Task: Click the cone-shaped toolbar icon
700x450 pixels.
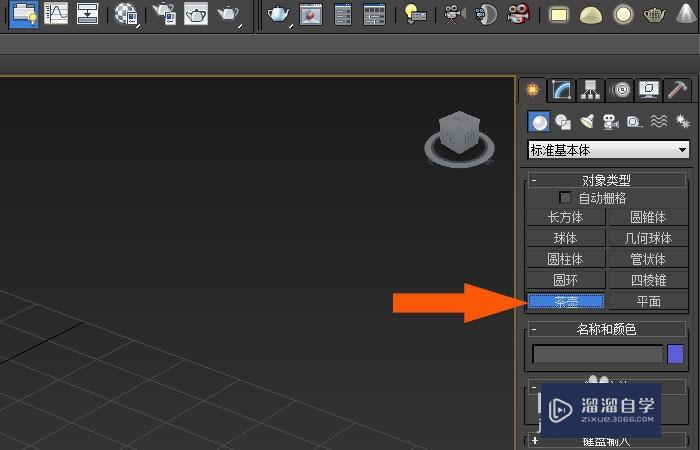Action: click(x=685, y=14)
